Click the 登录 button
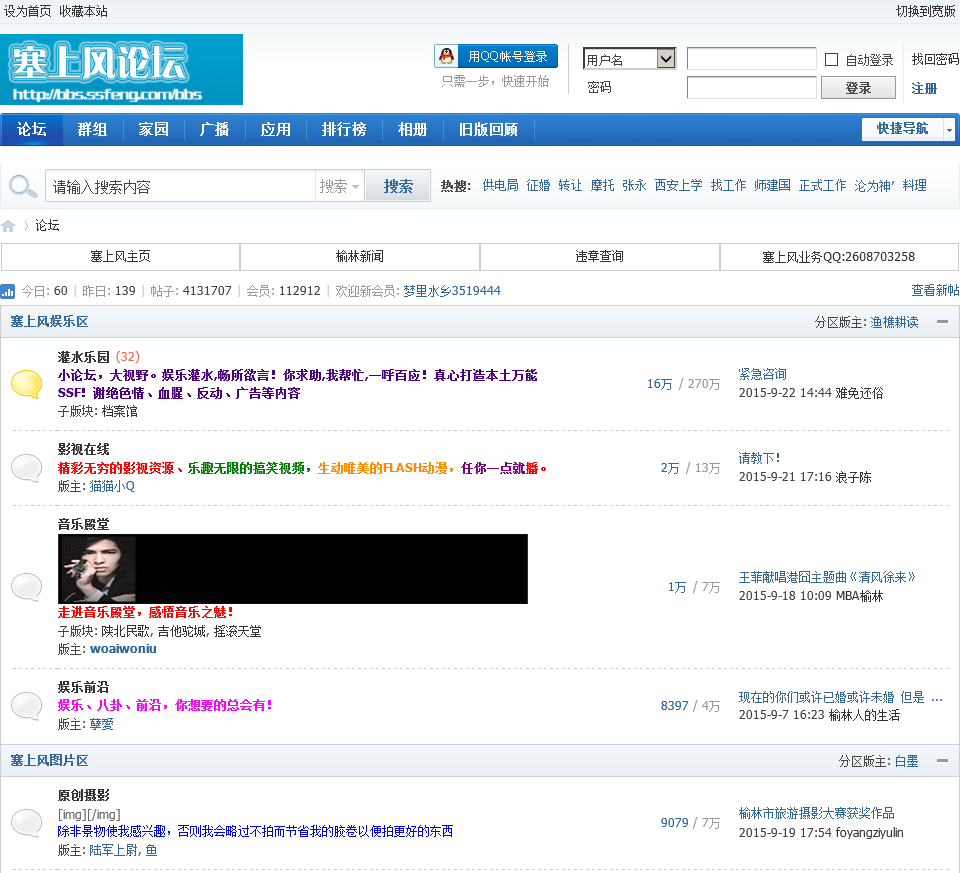Viewport: 960px width, 873px height. pyautogui.click(x=858, y=88)
